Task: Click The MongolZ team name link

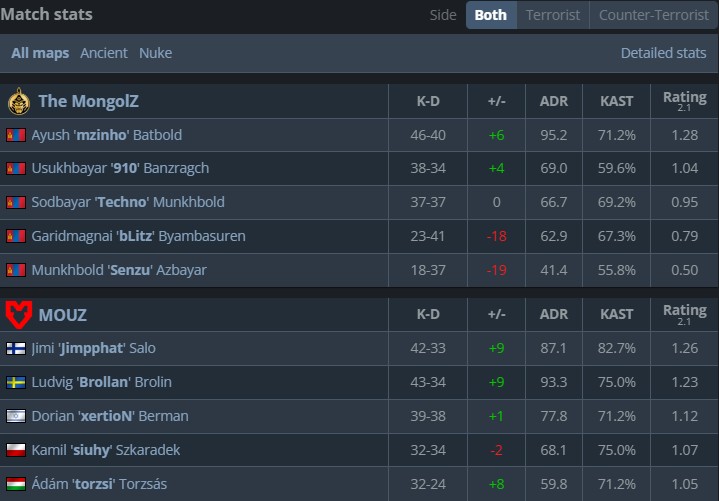Action: click(87, 101)
